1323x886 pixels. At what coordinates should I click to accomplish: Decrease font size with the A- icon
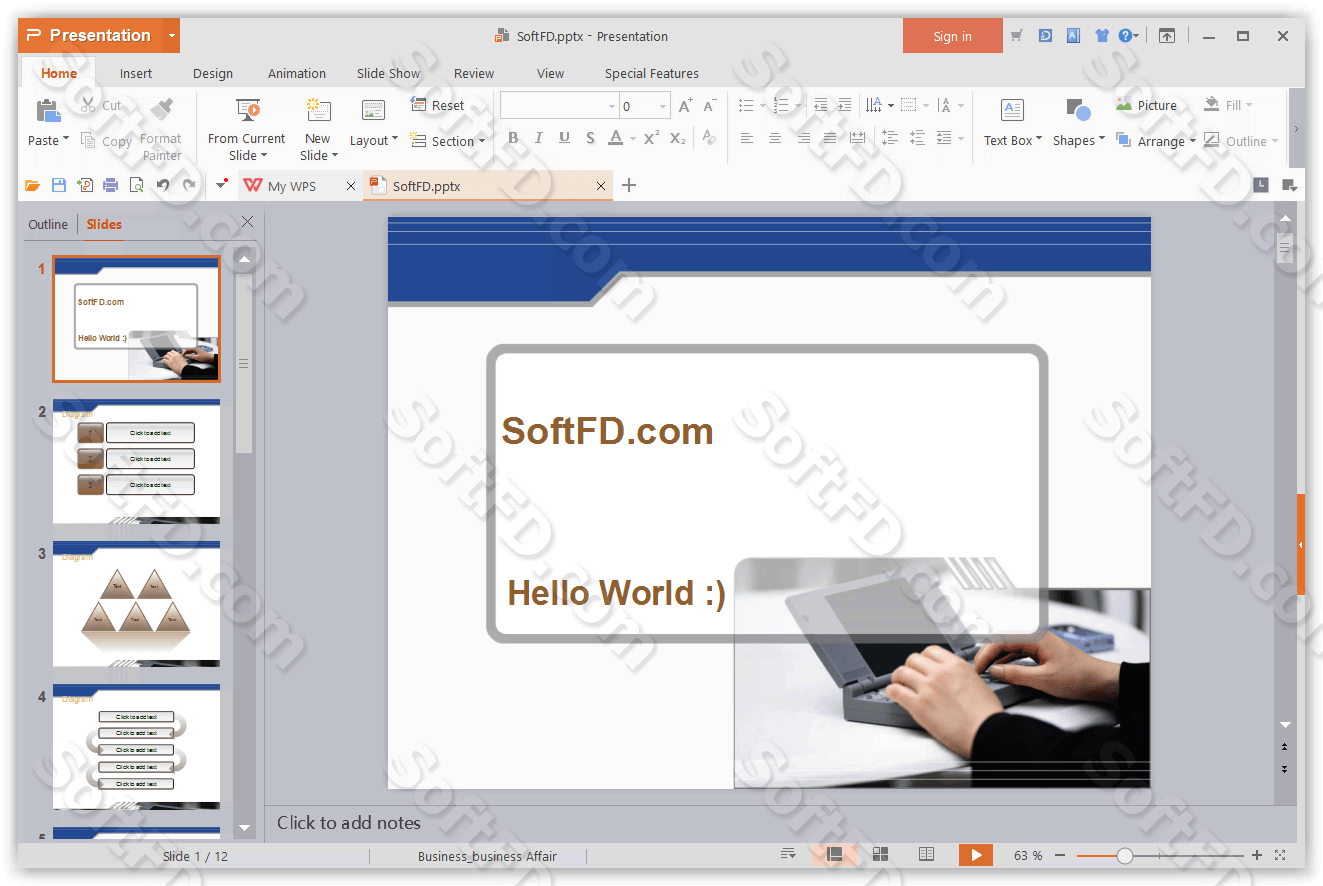pos(710,106)
